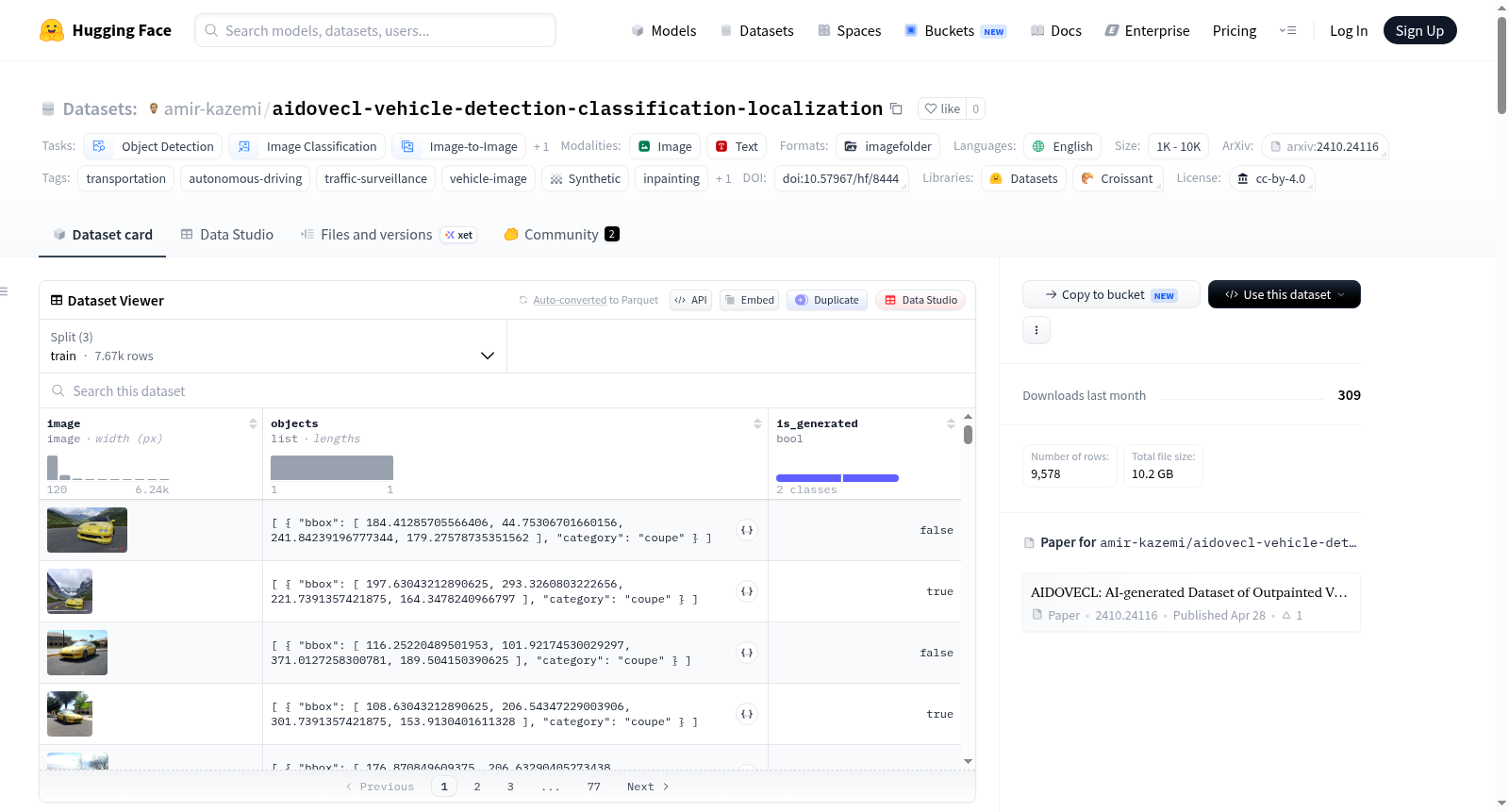The image size is (1509, 812).
Task: Click the Hugging Face logo icon
Action: [x=52, y=30]
